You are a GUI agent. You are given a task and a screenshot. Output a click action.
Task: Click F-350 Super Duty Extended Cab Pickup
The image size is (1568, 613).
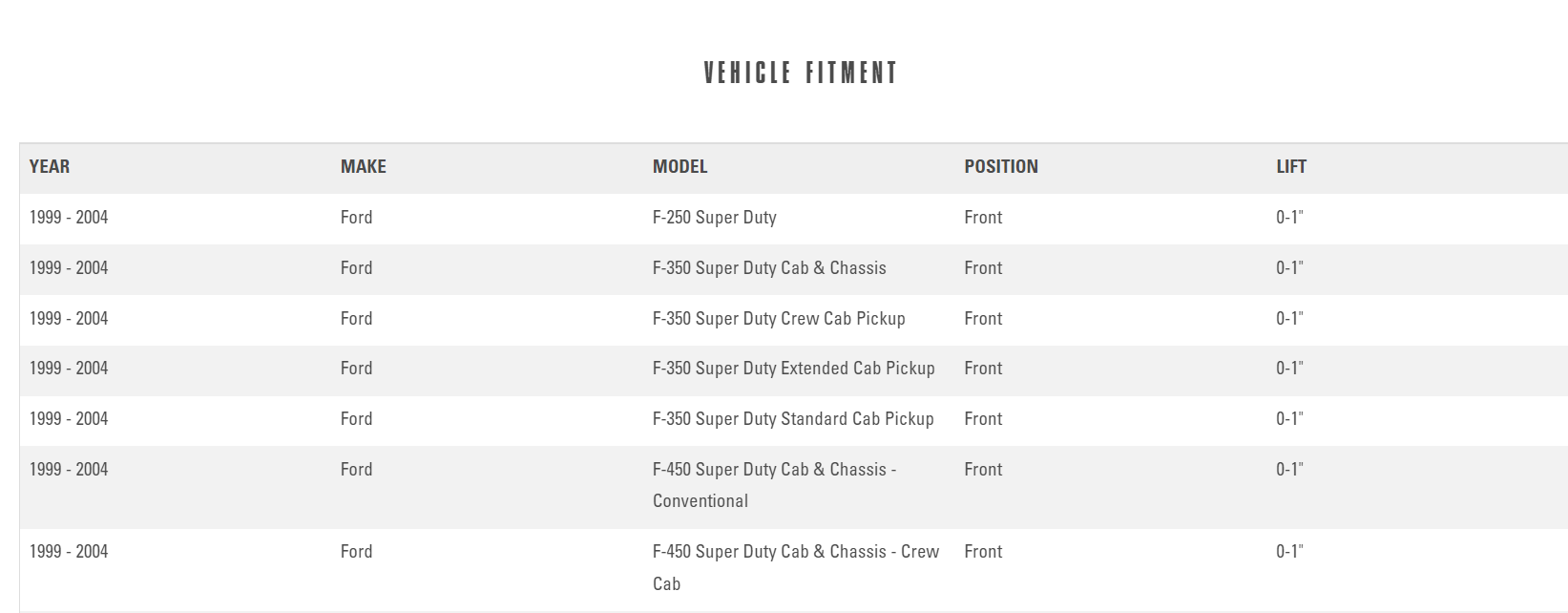(x=793, y=369)
